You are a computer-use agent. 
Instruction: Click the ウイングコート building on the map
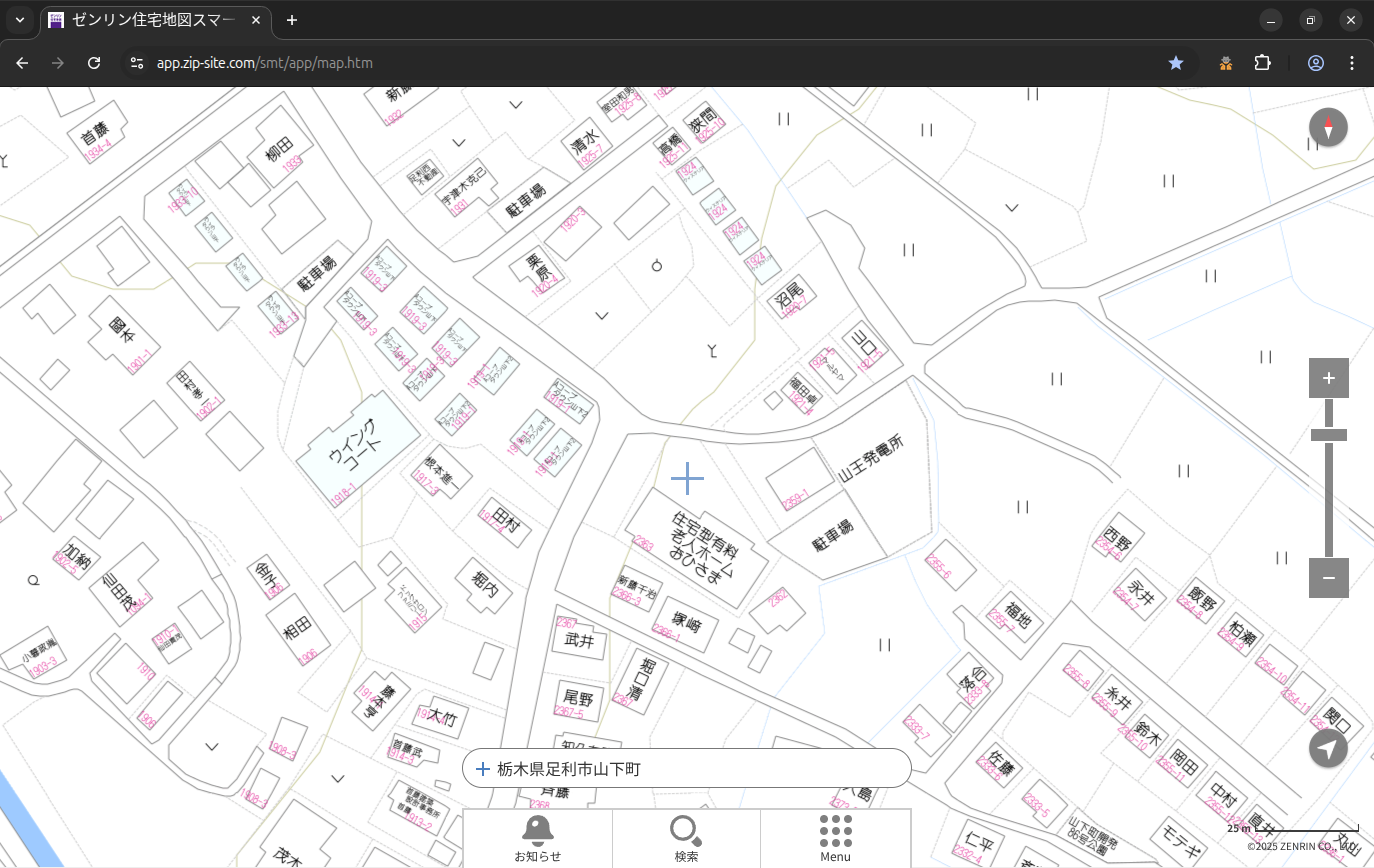(x=357, y=450)
